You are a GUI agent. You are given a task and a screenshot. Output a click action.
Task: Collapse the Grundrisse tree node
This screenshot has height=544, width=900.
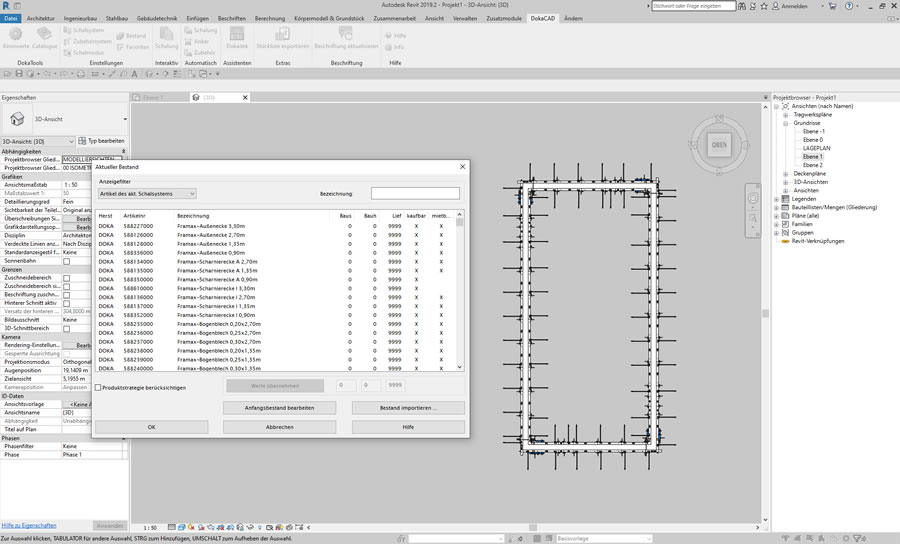click(x=785, y=123)
